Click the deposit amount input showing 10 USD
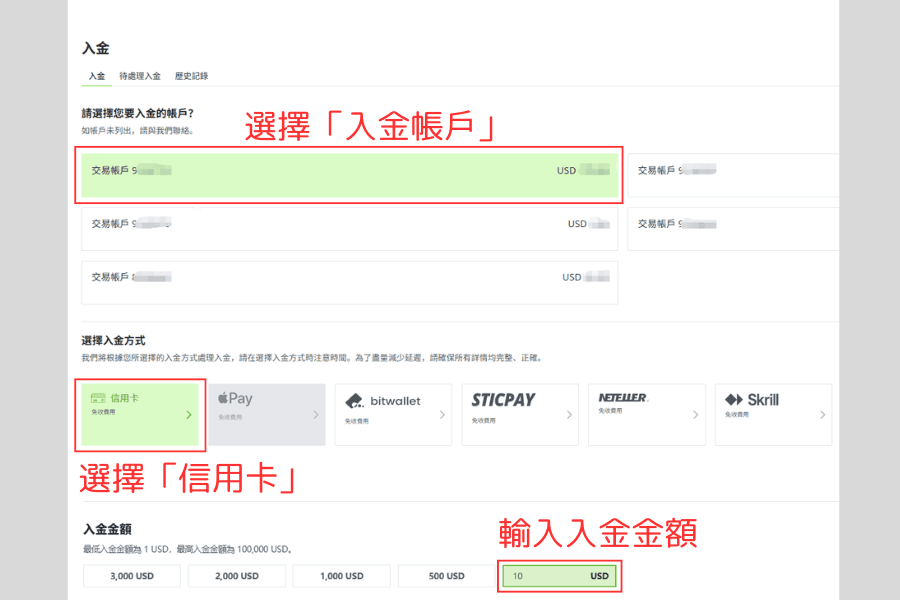The width and height of the screenshot is (900, 600). tap(559, 576)
